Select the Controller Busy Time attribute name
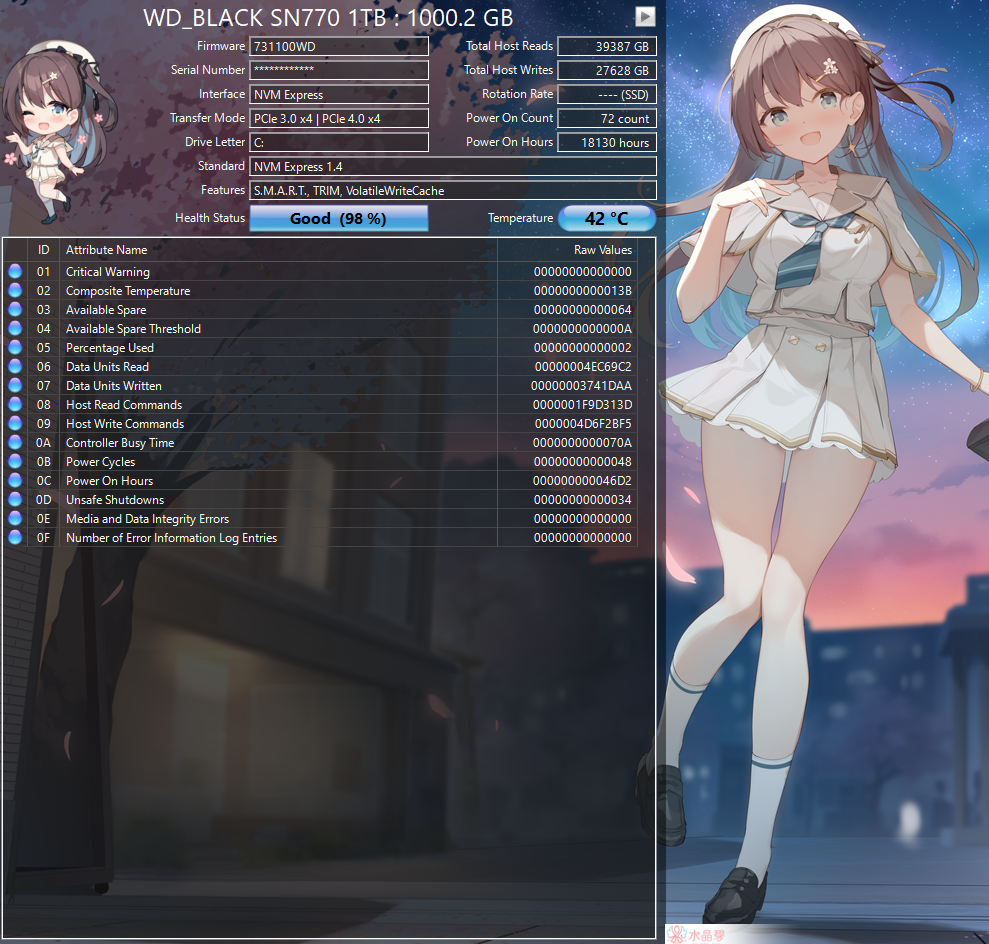This screenshot has width=989, height=944. click(x=120, y=442)
